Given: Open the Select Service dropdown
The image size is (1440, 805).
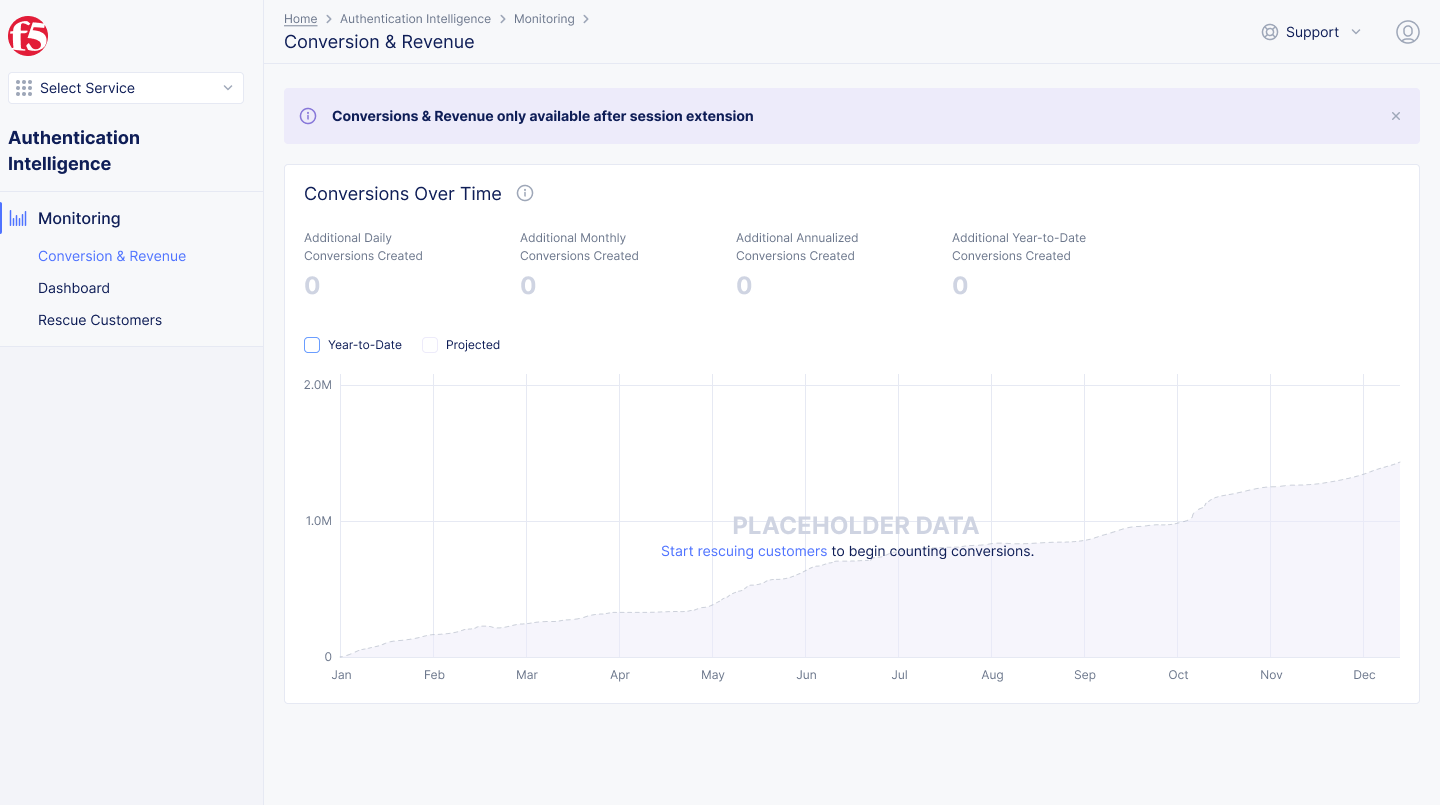Looking at the screenshot, I should (x=126, y=88).
